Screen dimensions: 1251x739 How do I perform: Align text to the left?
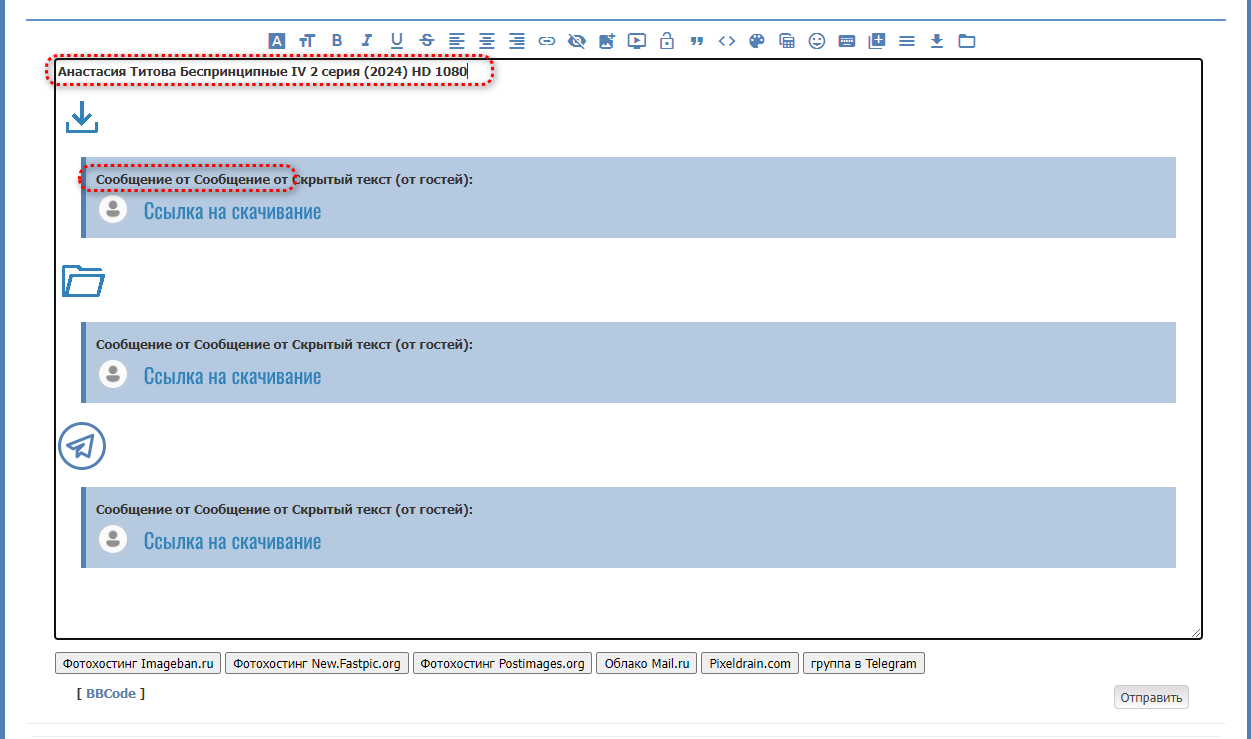click(457, 41)
